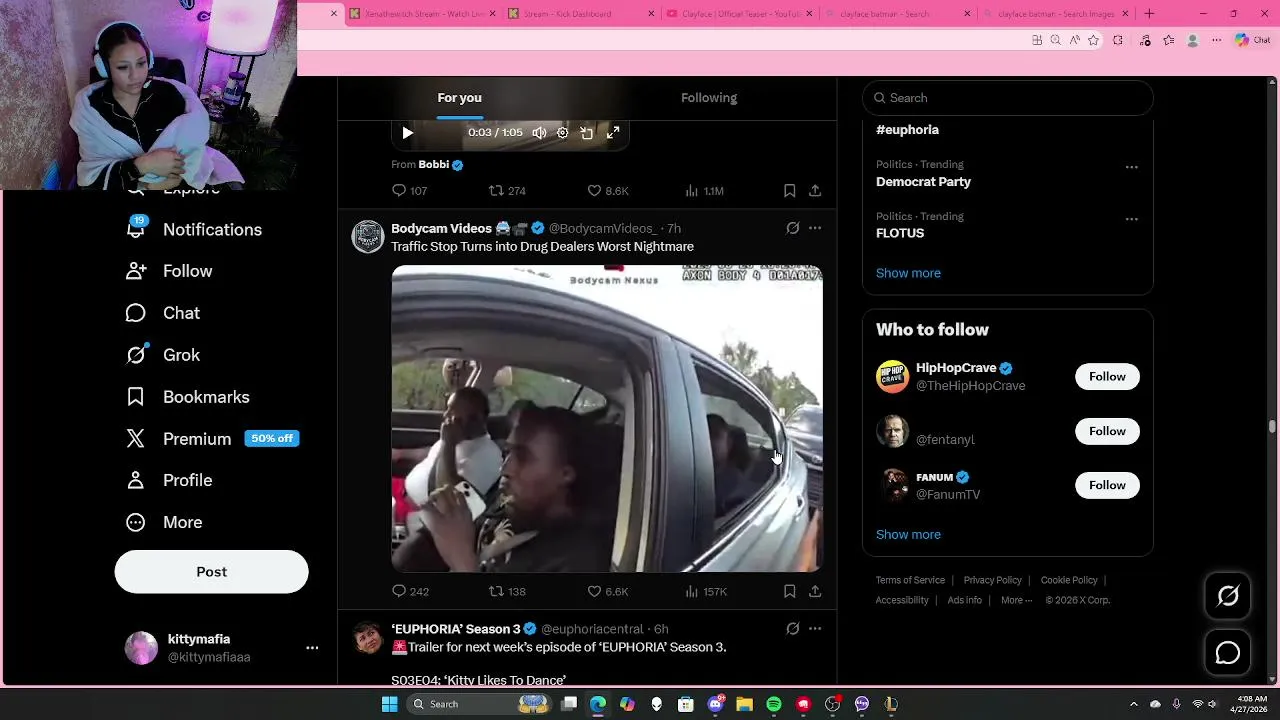The height and width of the screenshot is (720, 1280).
Task: Switch to Clayface Official Teaser YouTube tab
Action: click(739, 13)
